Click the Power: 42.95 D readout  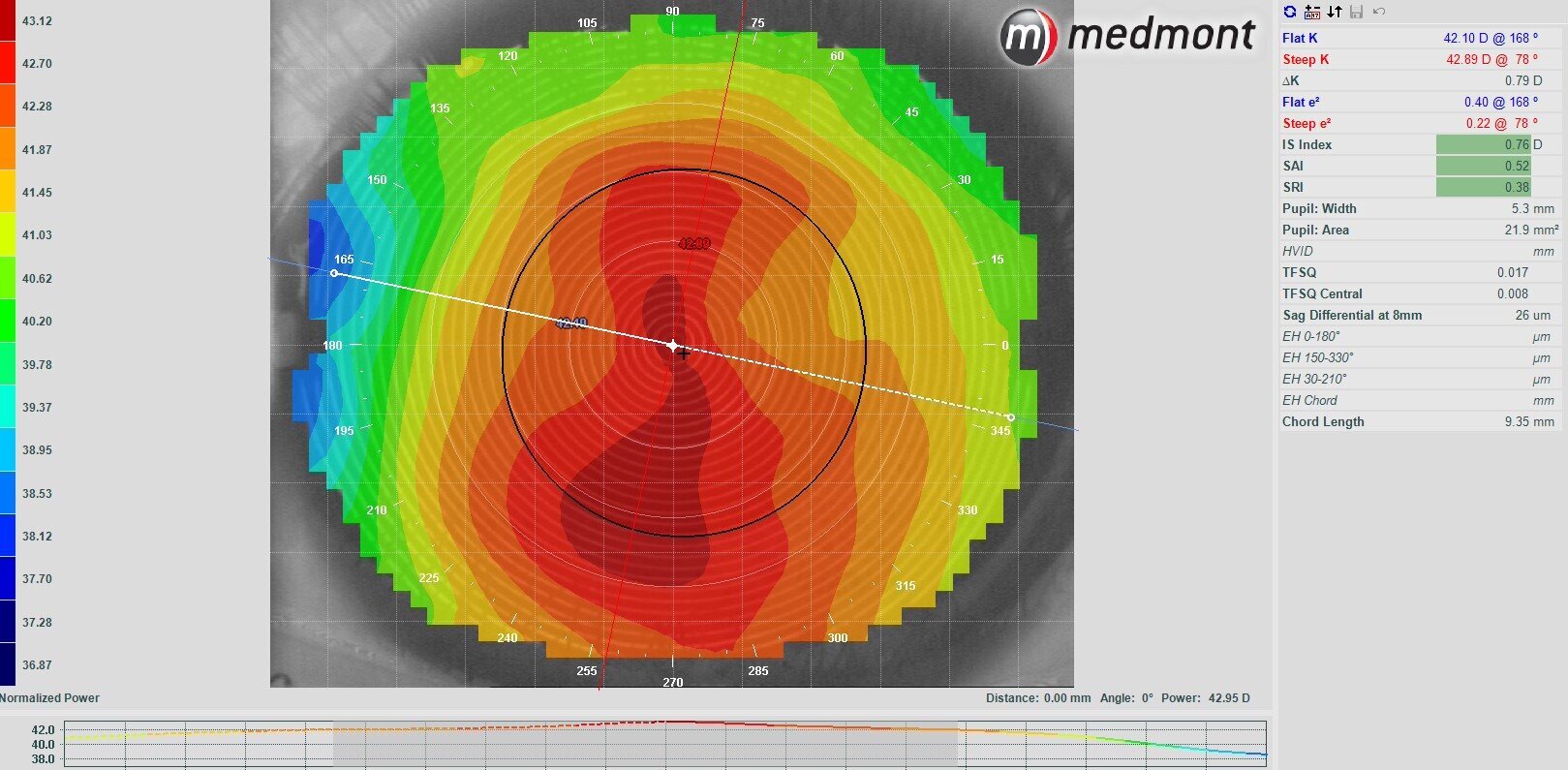[x=1206, y=697]
